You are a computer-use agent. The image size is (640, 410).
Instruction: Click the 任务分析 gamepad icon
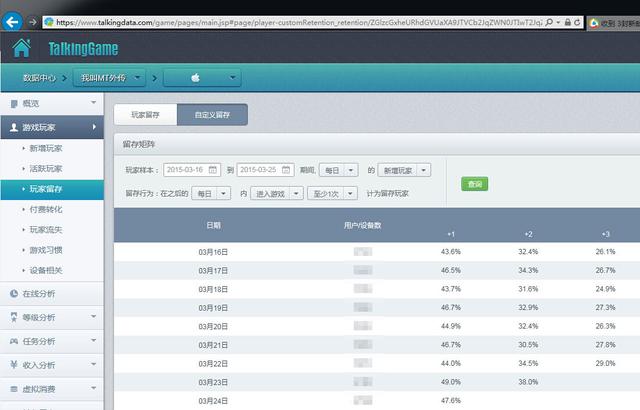point(14,341)
